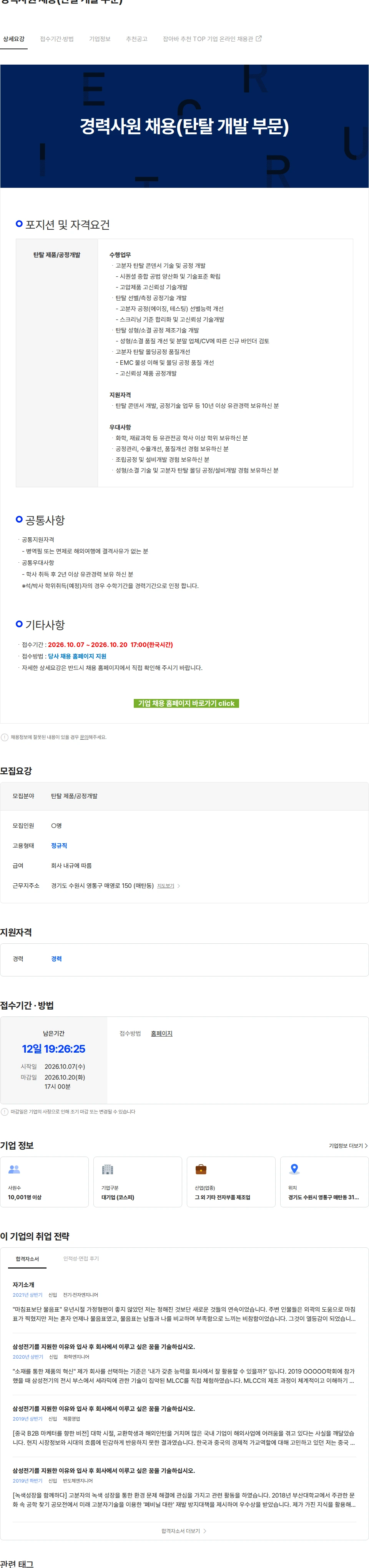Image resolution: width=369 pixels, height=1568 pixels.
Task: Click 기업 채용 홈페이지 바로가기 click button
Action: click(x=186, y=703)
